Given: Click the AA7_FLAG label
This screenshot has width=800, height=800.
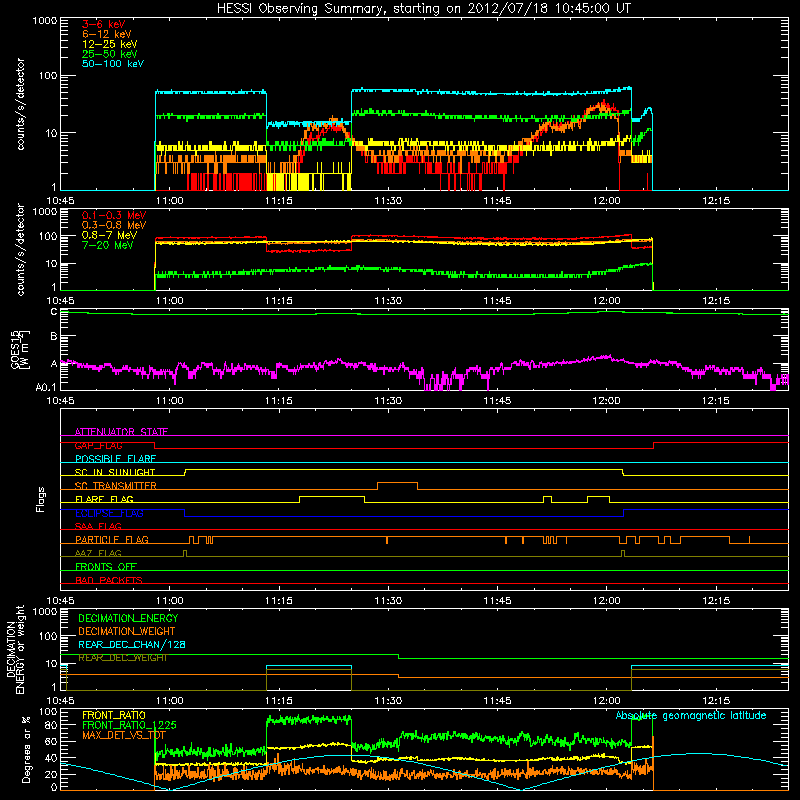Looking at the screenshot, I should click(98, 553).
